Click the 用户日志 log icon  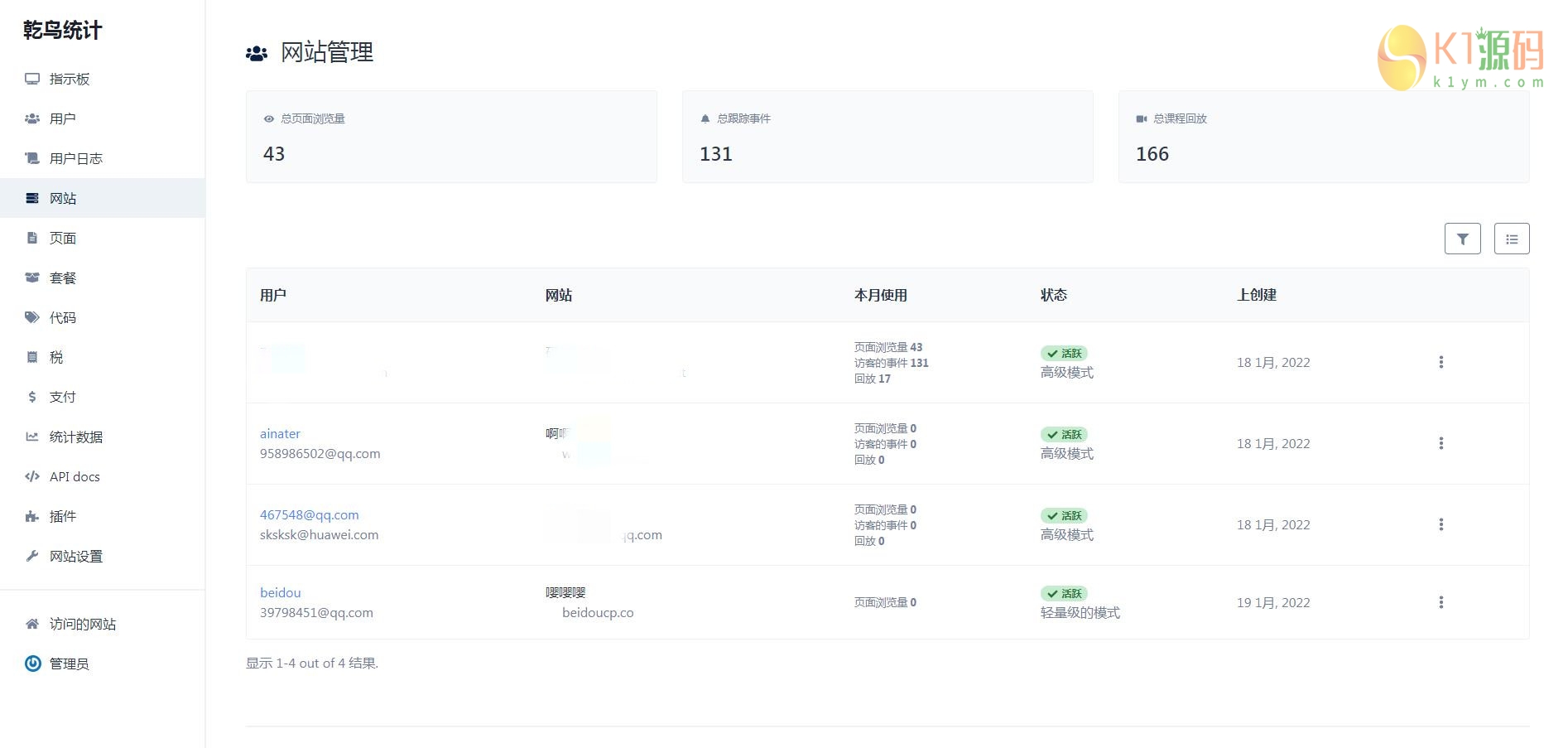point(32,158)
